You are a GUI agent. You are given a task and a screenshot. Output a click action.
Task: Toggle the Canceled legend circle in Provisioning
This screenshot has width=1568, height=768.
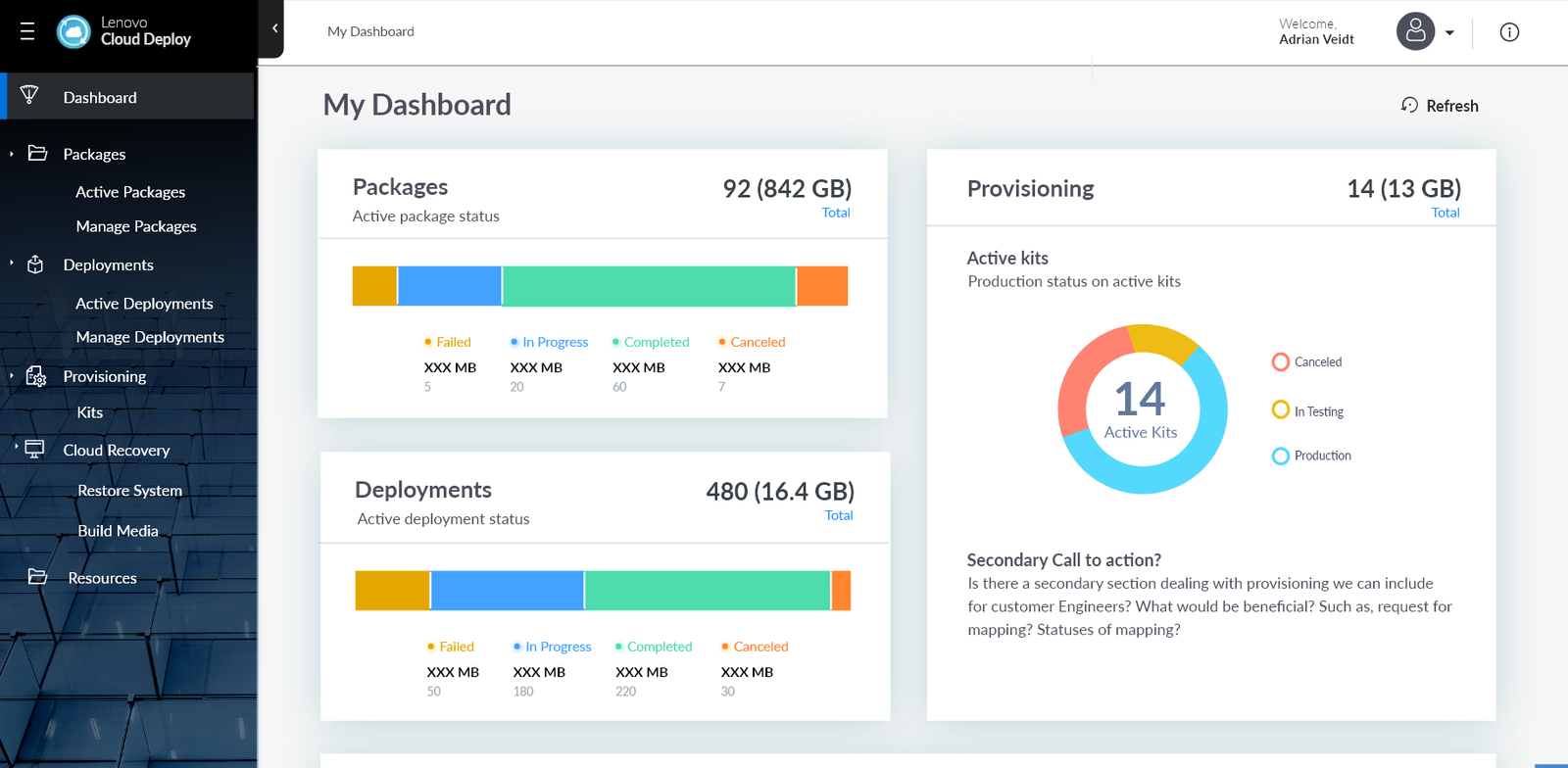[1280, 362]
